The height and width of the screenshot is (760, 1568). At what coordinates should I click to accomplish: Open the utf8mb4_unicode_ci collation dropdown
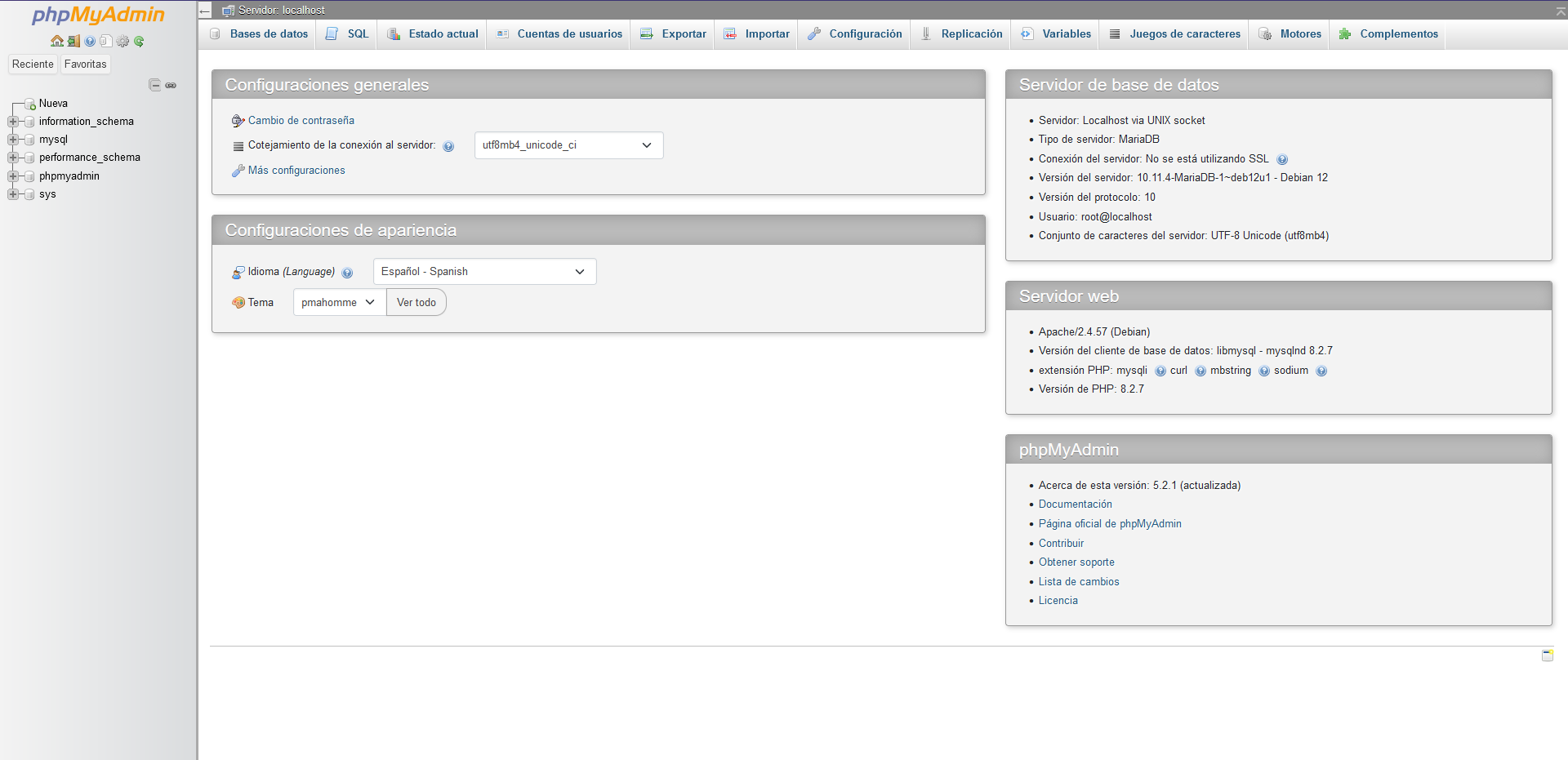(568, 145)
